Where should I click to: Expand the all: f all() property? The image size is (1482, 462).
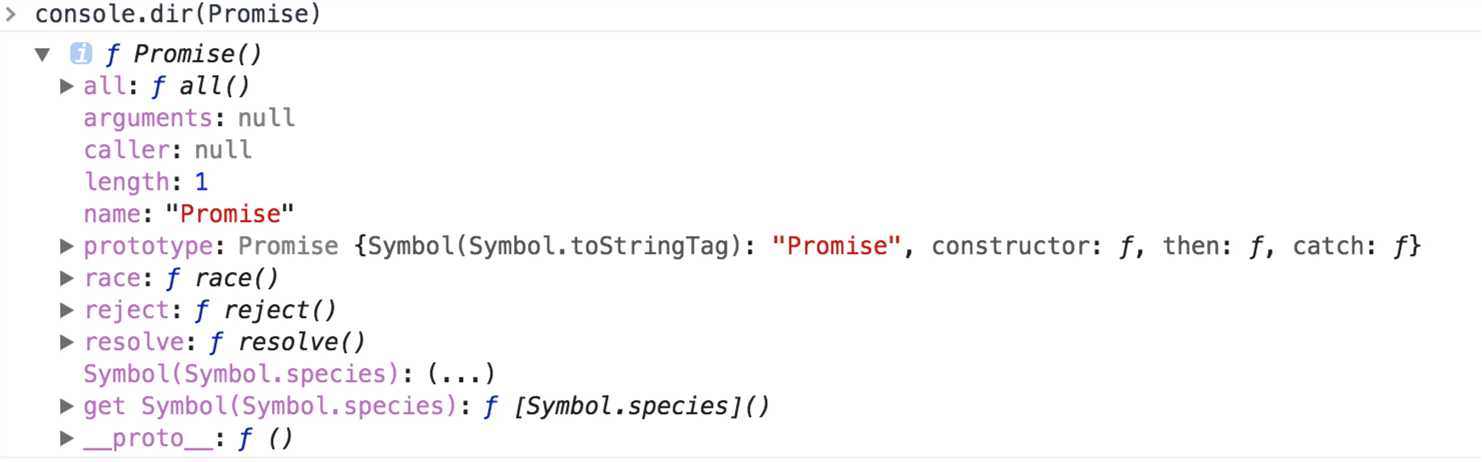coord(67,86)
